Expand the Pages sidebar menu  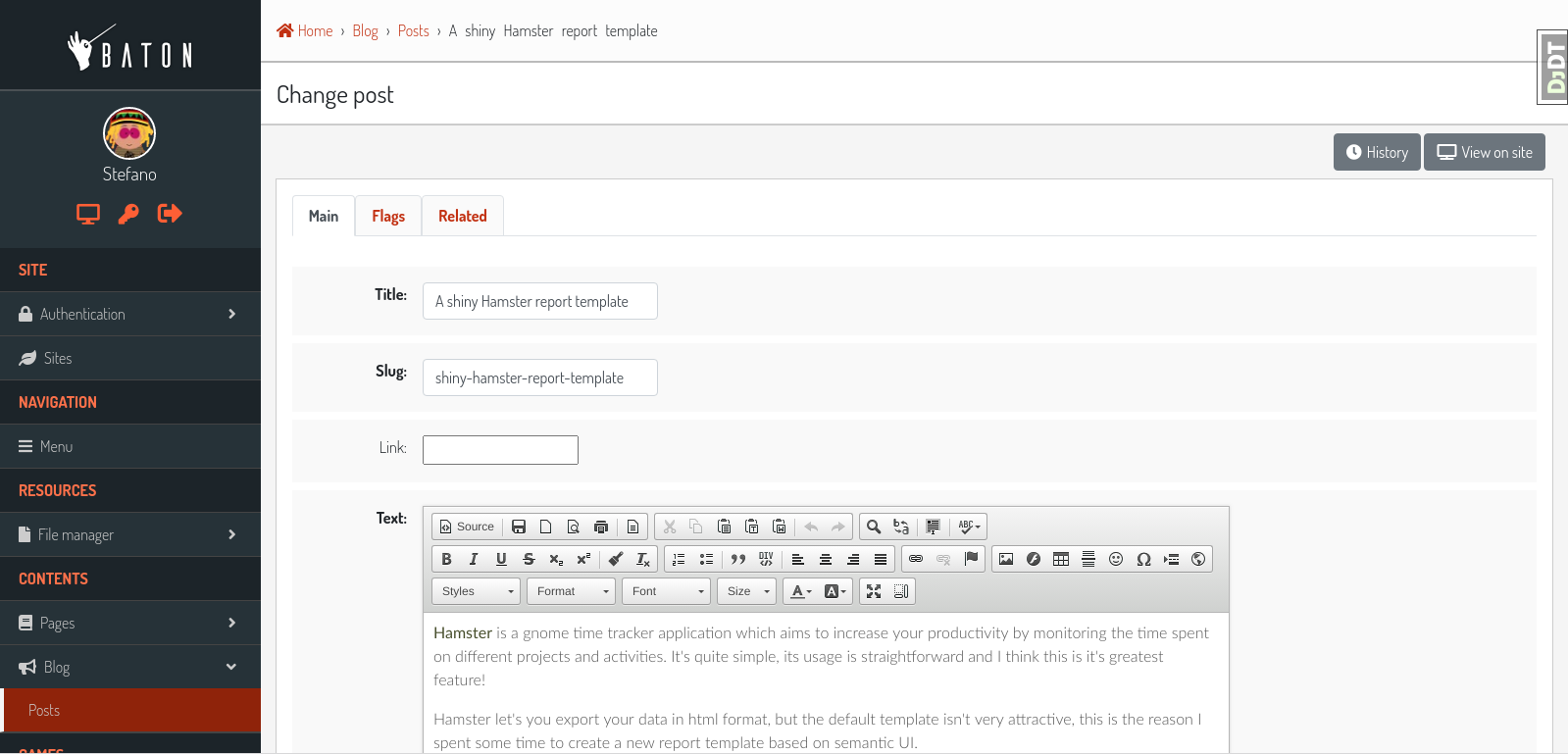coord(130,623)
